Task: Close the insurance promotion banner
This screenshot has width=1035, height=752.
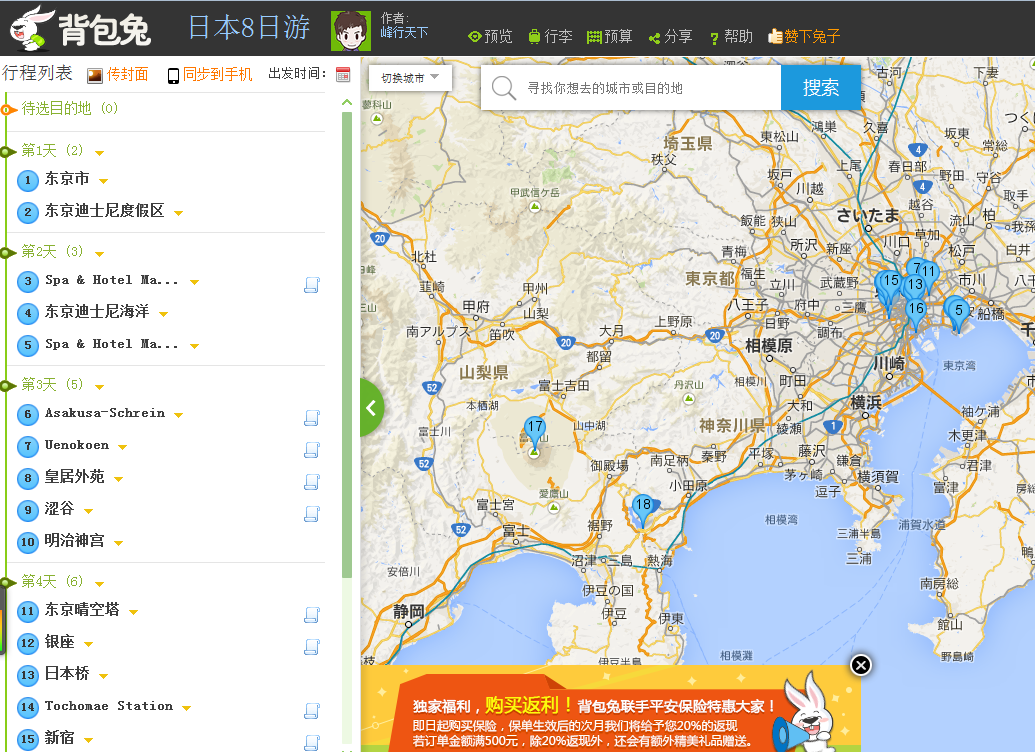Action: pos(861,665)
